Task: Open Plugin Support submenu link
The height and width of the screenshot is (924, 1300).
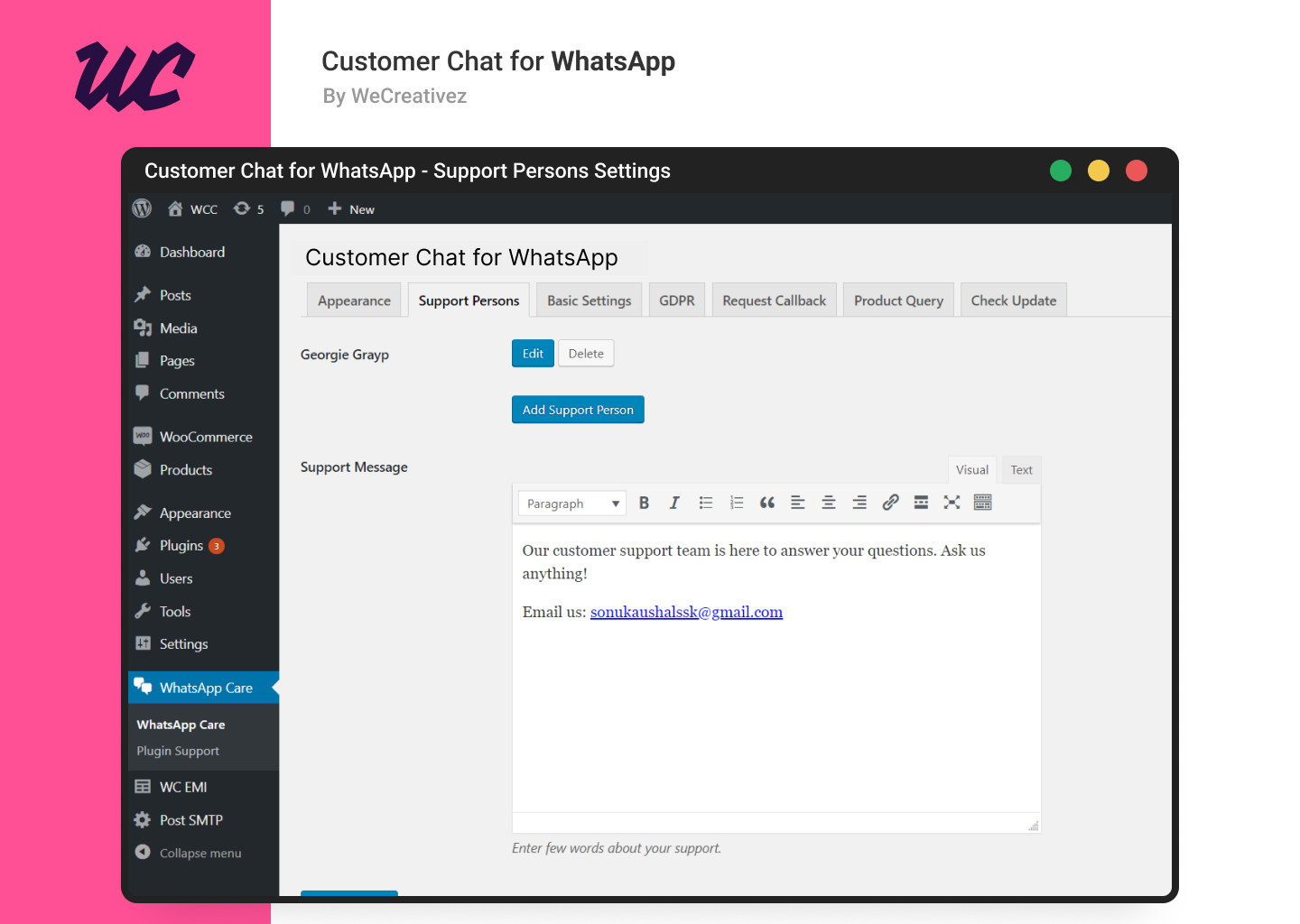Action: pos(178,751)
